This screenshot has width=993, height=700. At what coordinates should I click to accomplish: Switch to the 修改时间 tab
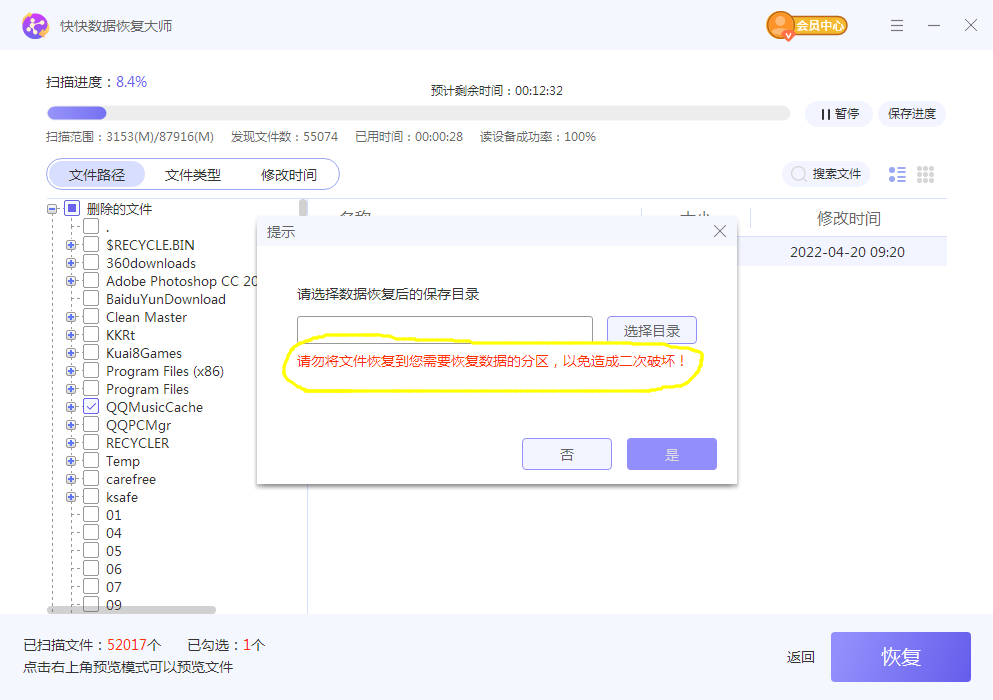pyautogui.click(x=289, y=175)
